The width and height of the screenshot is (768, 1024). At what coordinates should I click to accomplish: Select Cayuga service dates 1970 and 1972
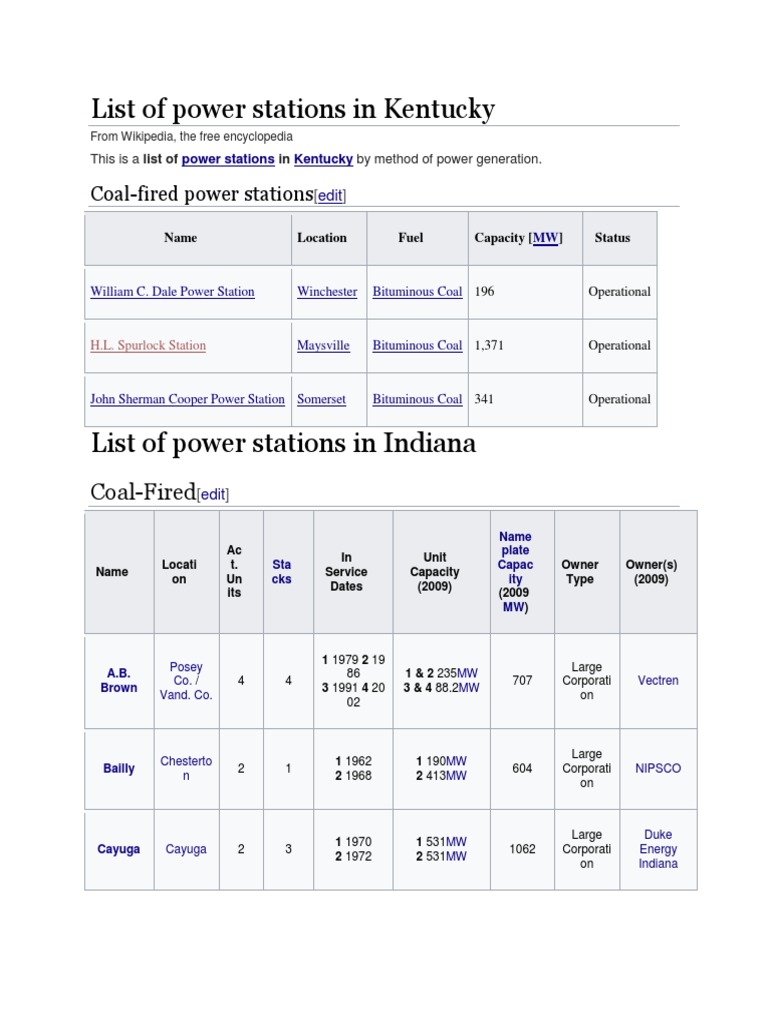353,850
